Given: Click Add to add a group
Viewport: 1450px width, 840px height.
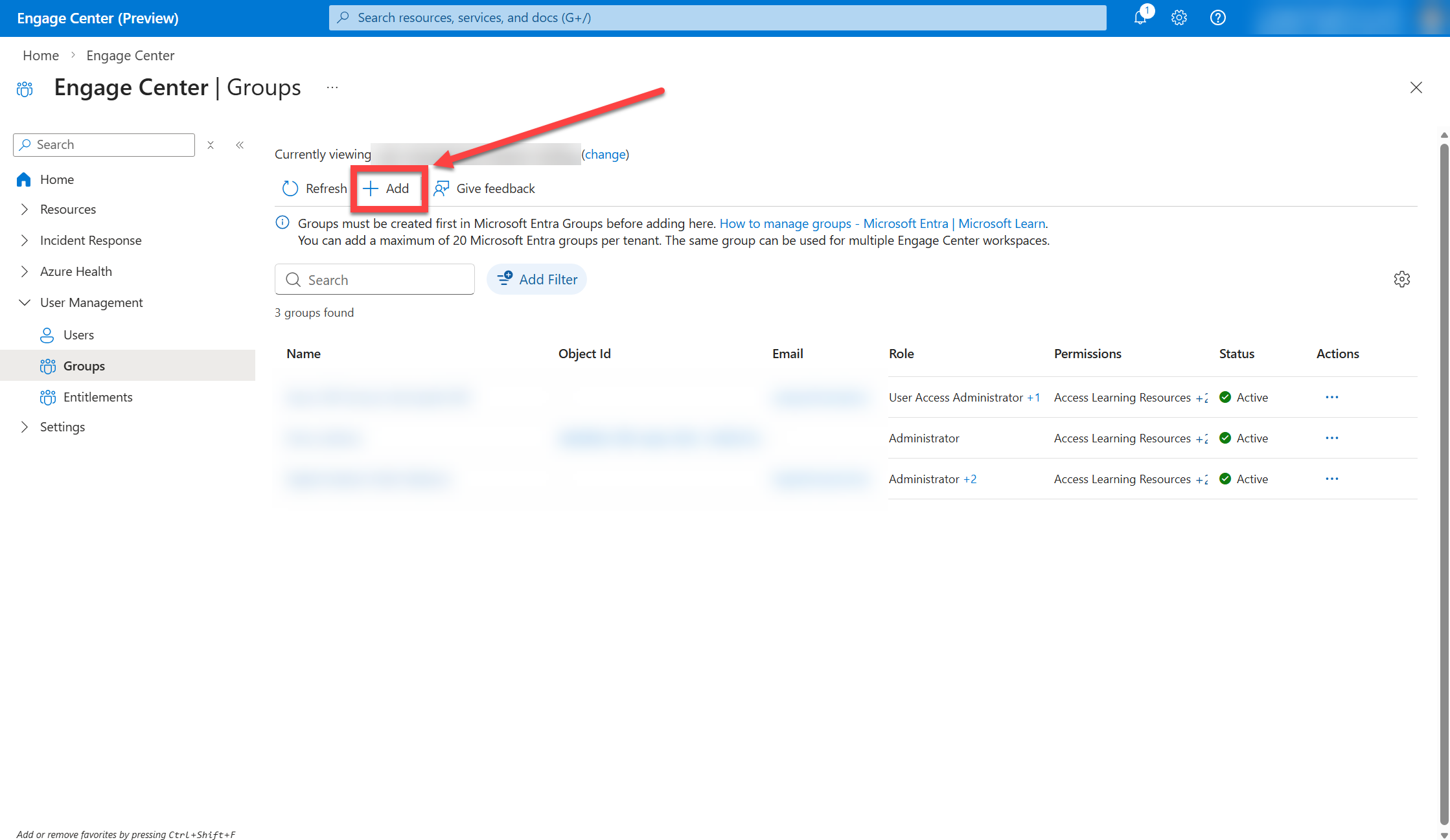Looking at the screenshot, I should (387, 188).
